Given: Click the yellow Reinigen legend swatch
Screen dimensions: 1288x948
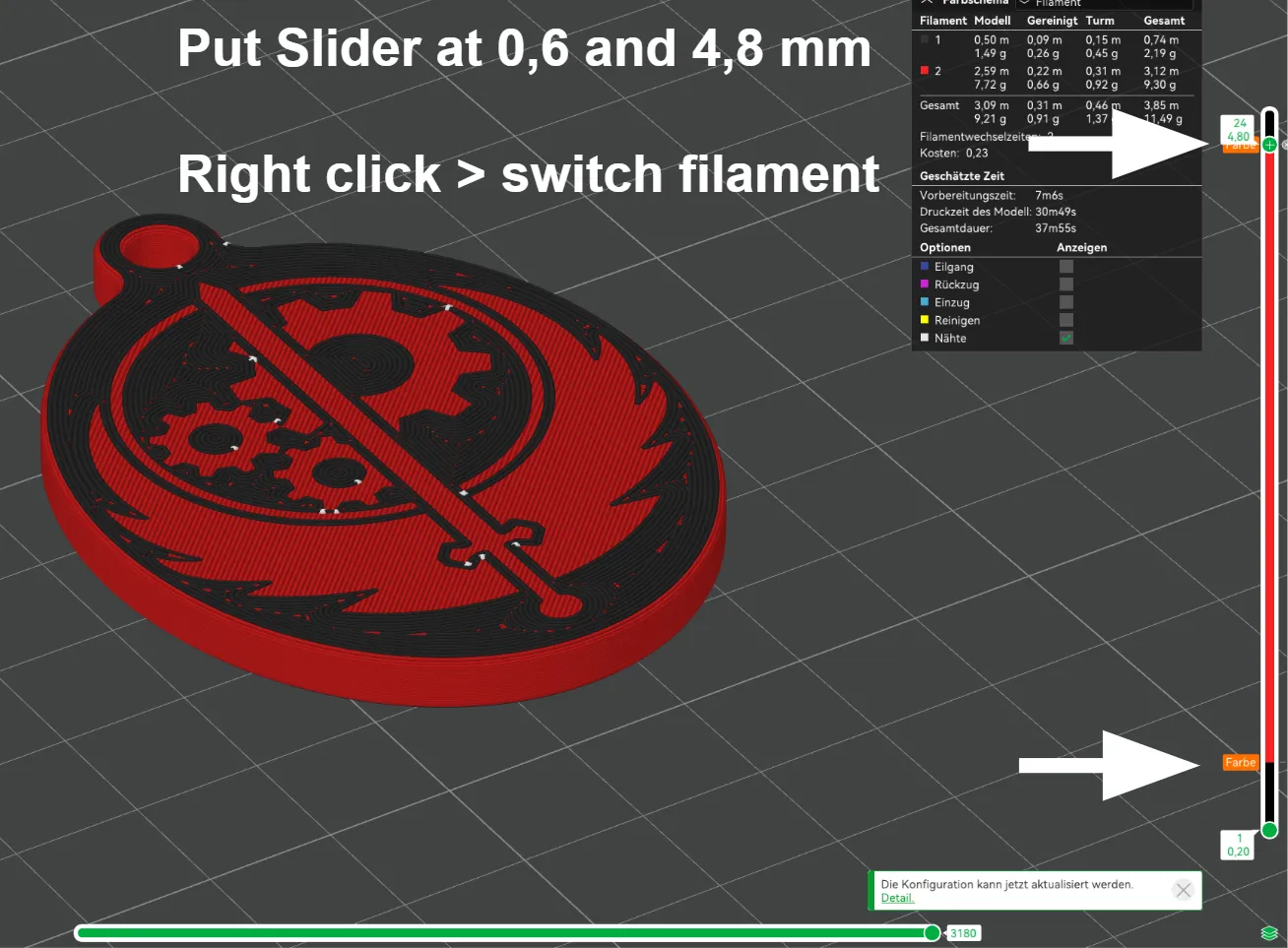Looking at the screenshot, I should click(x=925, y=319).
